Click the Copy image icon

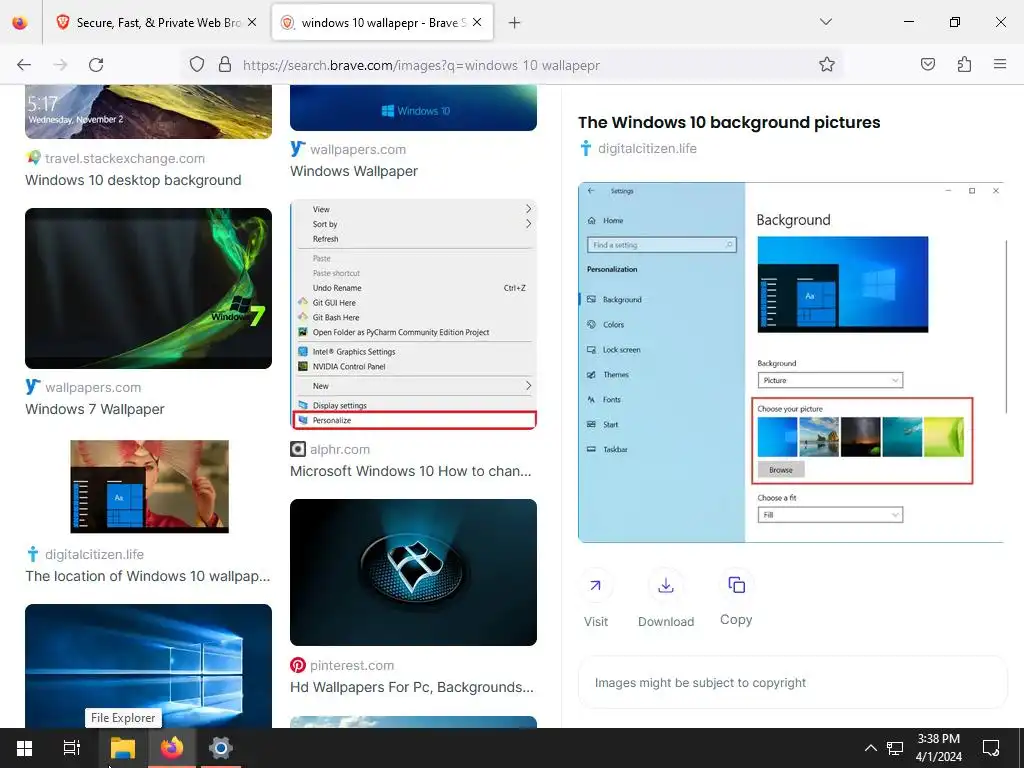pos(736,585)
